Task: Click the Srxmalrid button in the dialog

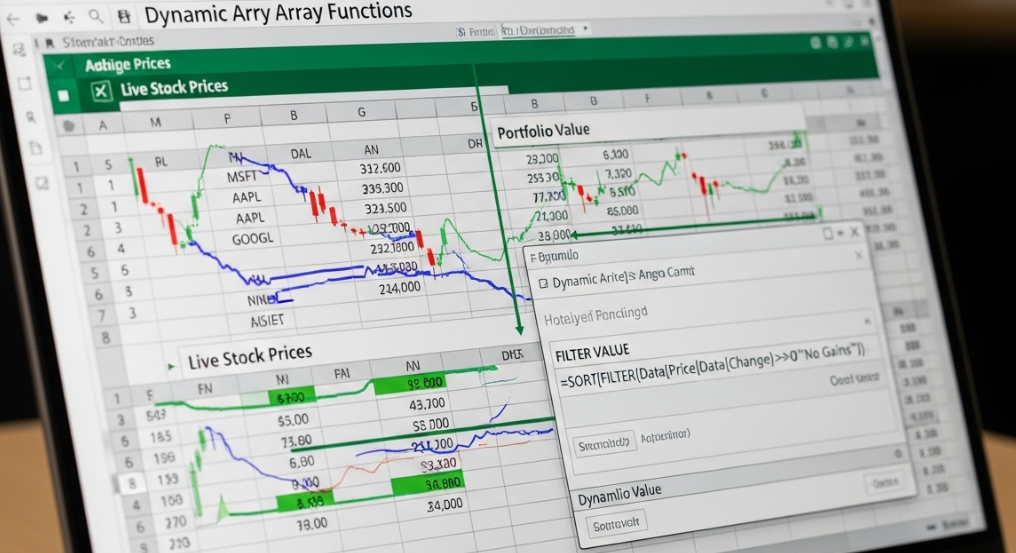Action: click(603, 444)
